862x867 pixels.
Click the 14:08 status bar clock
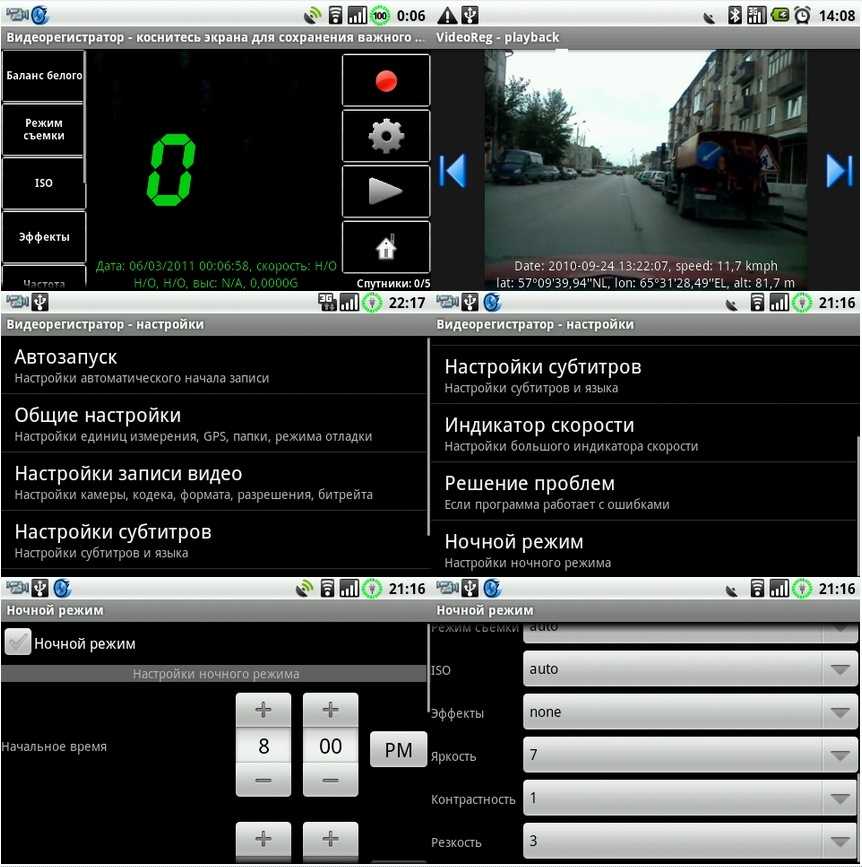pos(837,15)
